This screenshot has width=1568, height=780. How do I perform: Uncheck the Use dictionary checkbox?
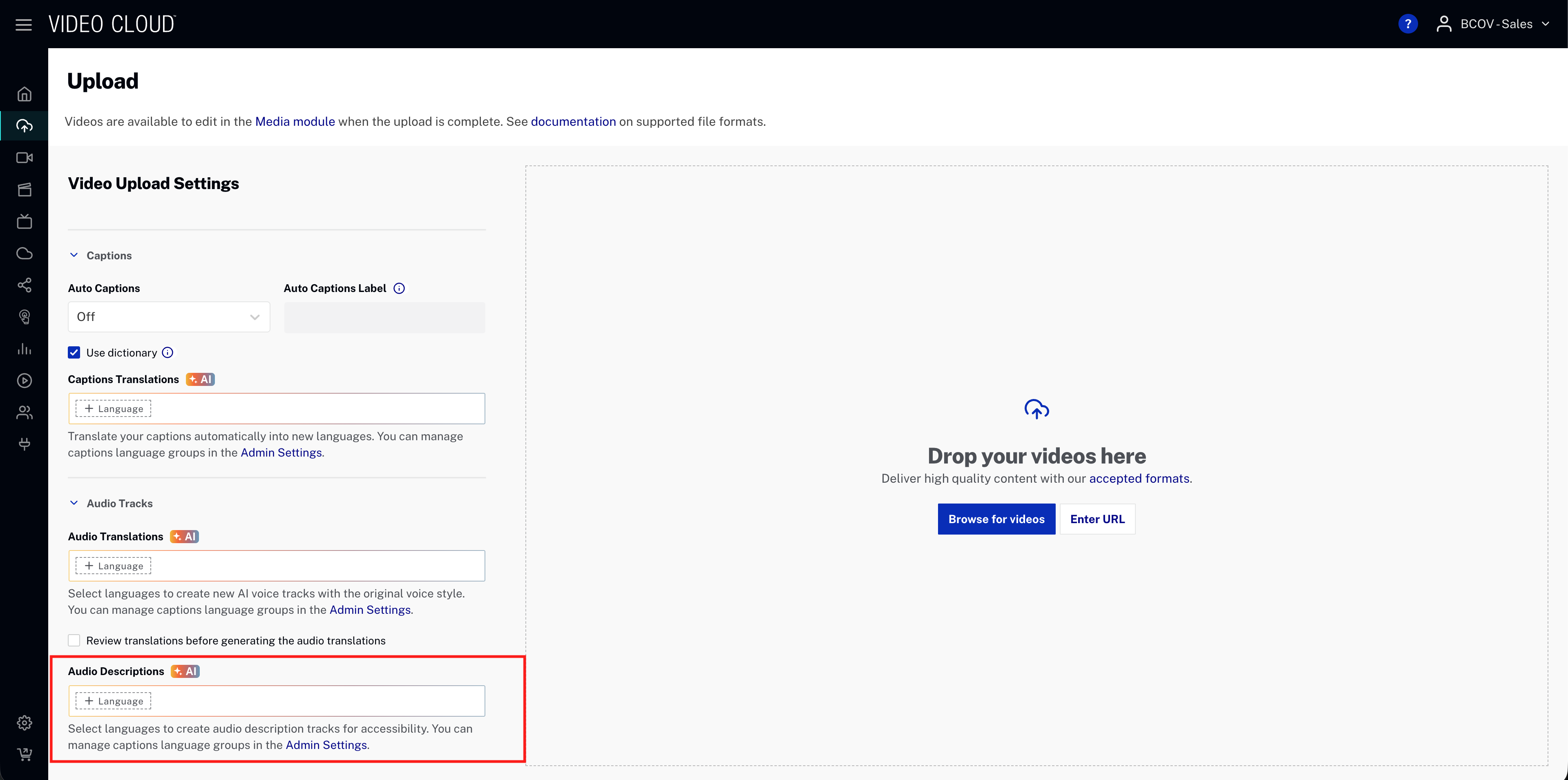74,352
